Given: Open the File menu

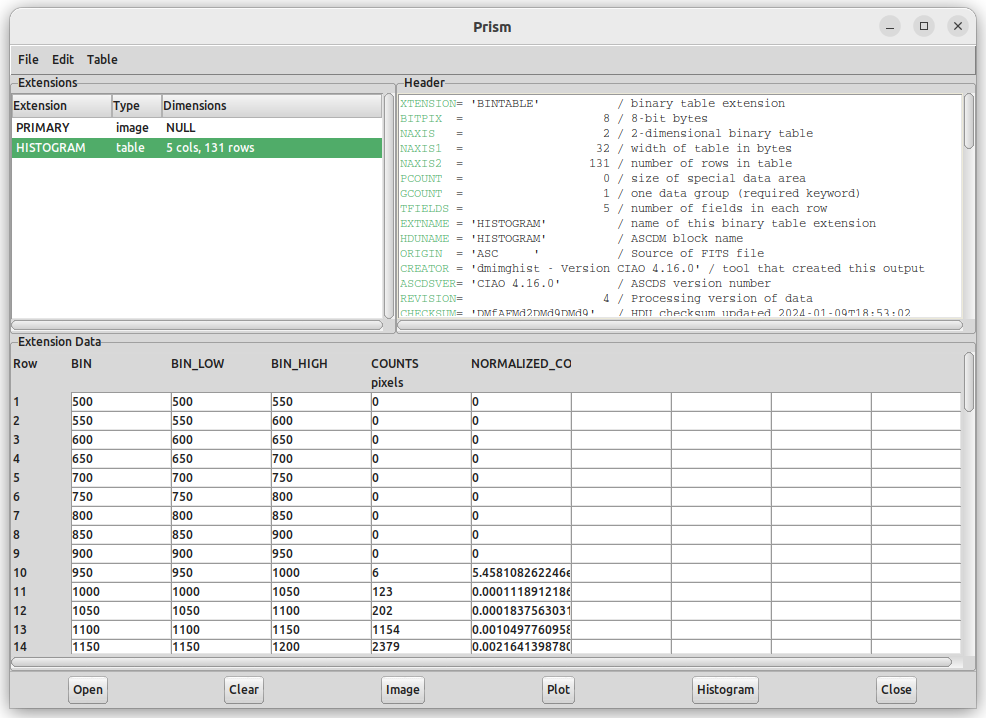Looking at the screenshot, I should click(28, 60).
